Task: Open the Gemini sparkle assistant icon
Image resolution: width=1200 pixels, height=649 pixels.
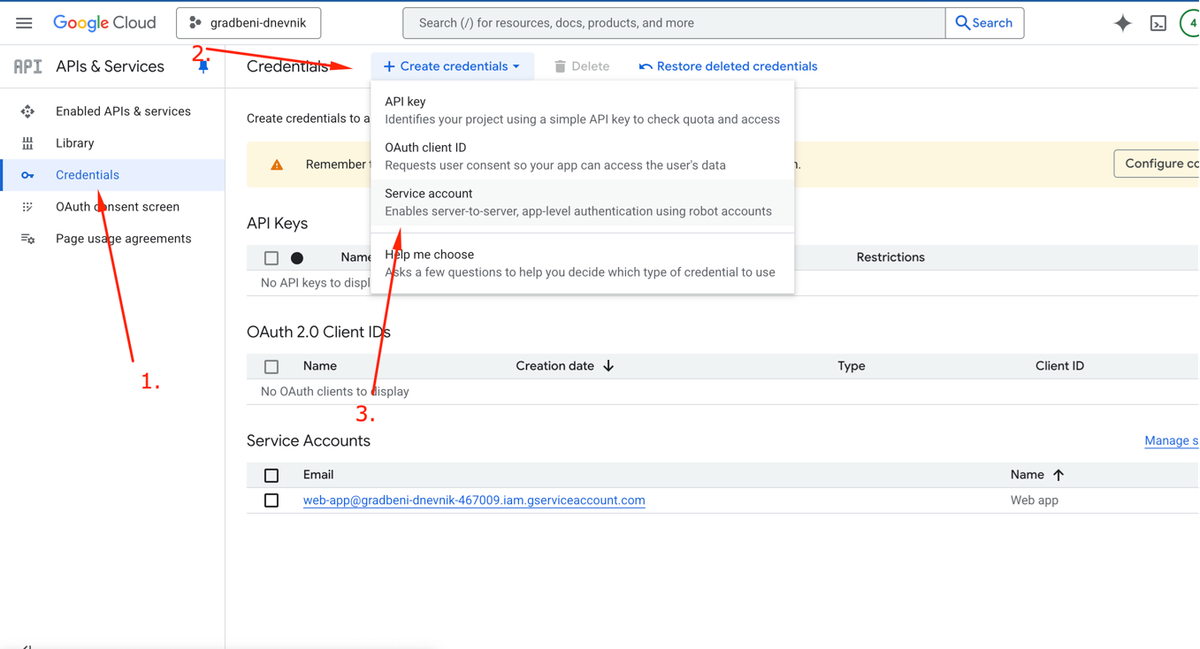Action: (x=1123, y=23)
